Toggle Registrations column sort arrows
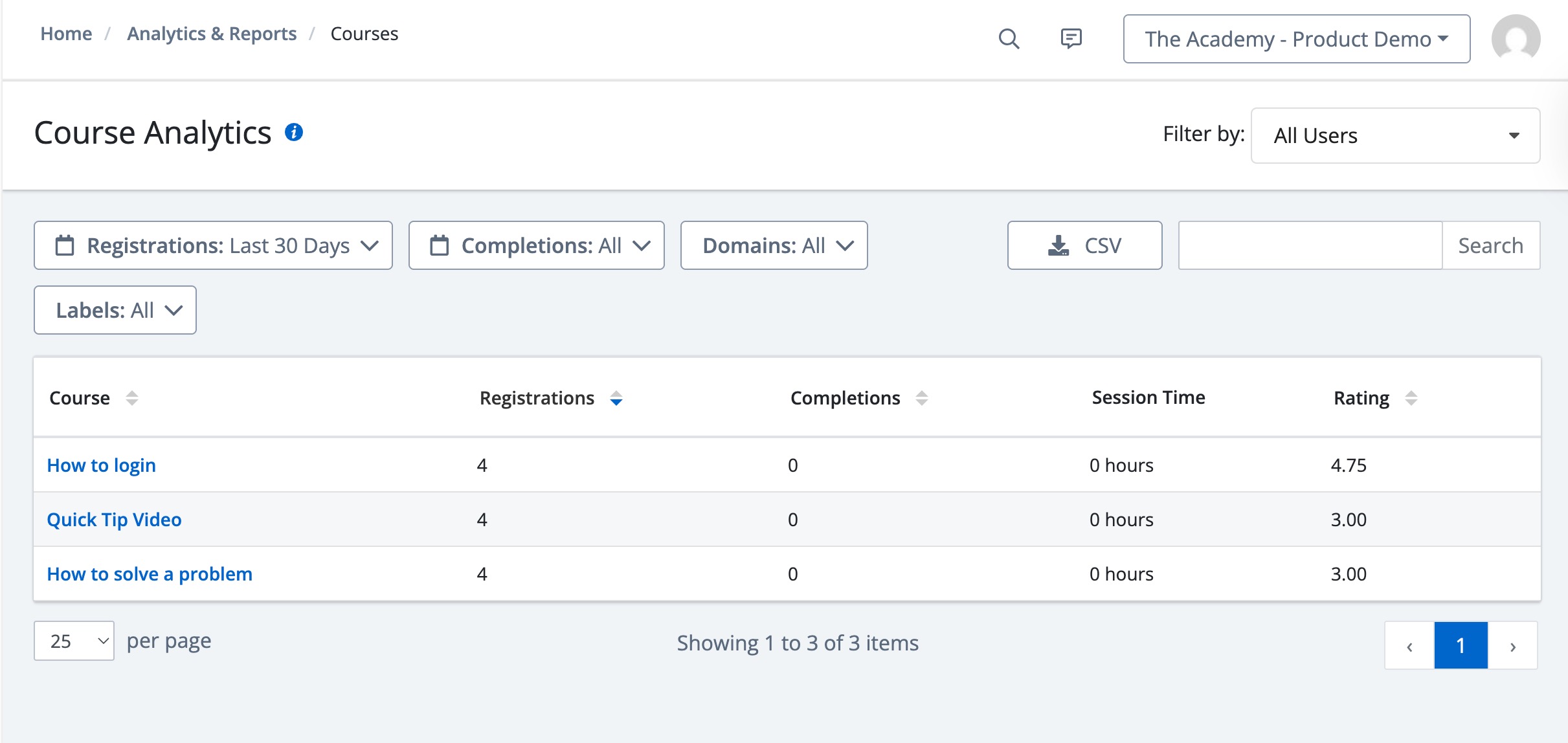1568x743 pixels. click(x=616, y=398)
